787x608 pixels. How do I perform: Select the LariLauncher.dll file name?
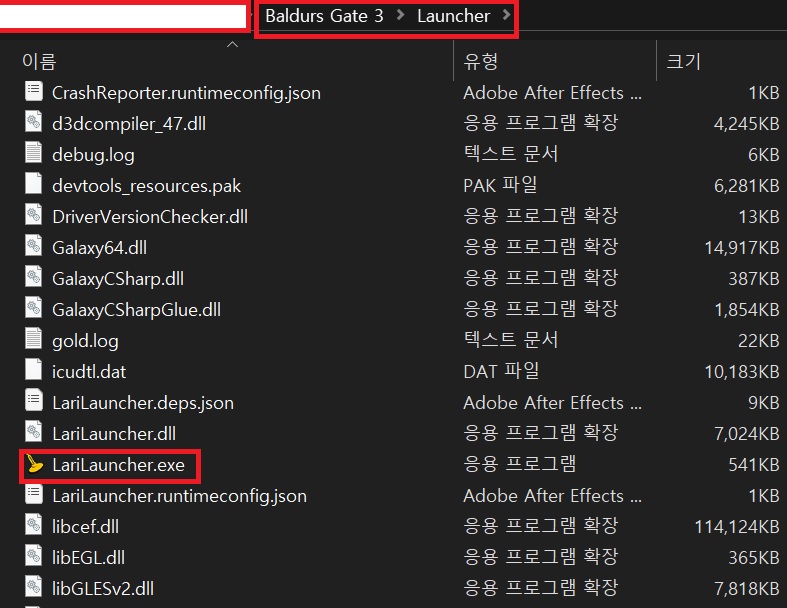point(114,433)
